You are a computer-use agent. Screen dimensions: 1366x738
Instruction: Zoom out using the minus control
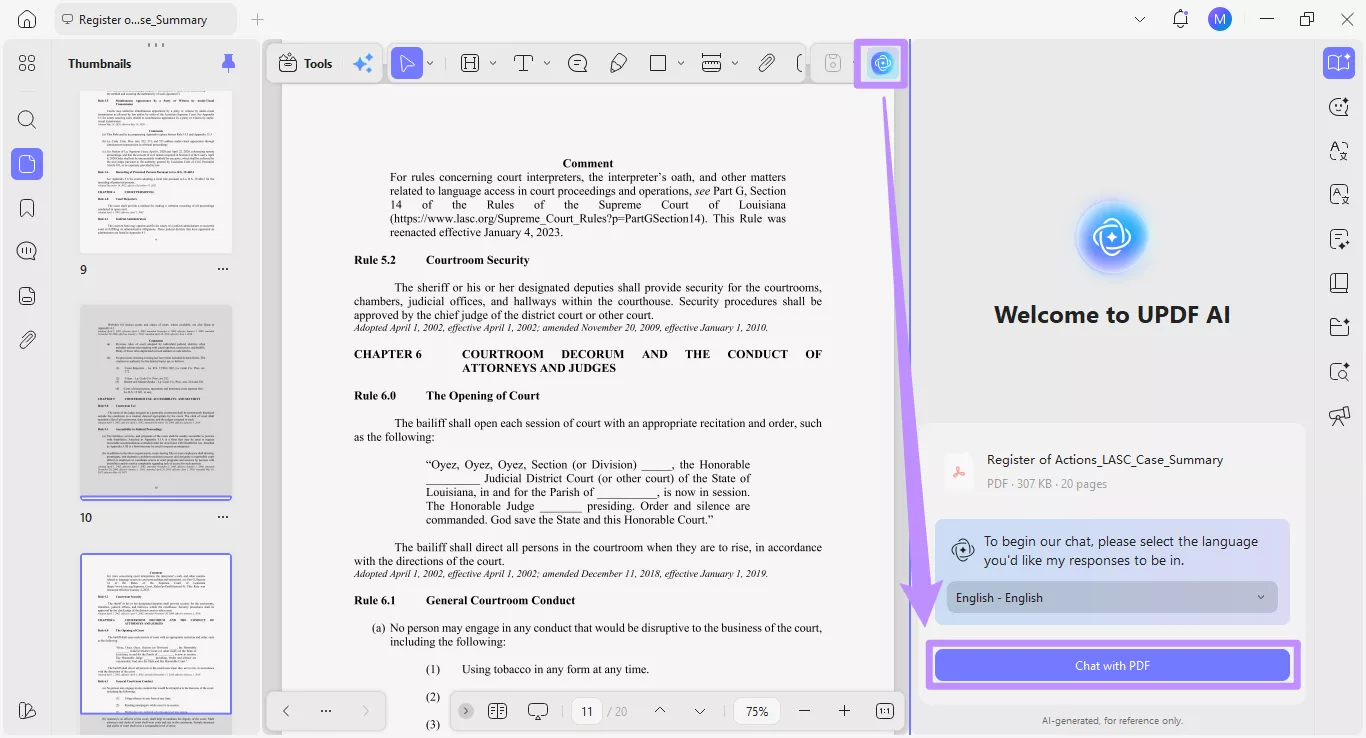click(x=804, y=711)
